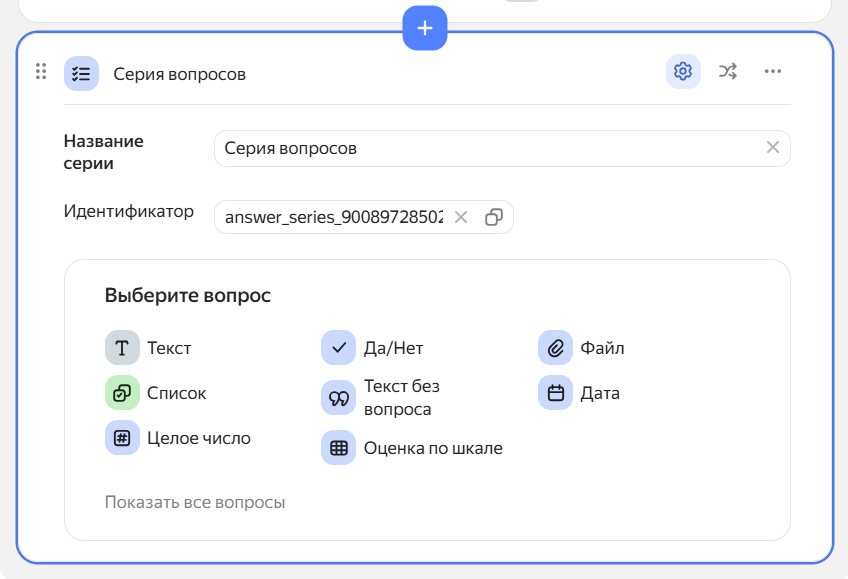The height and width of the screenshot is (579, 848).
Task: Expand Показать все вопросы link
Action: 195,502
